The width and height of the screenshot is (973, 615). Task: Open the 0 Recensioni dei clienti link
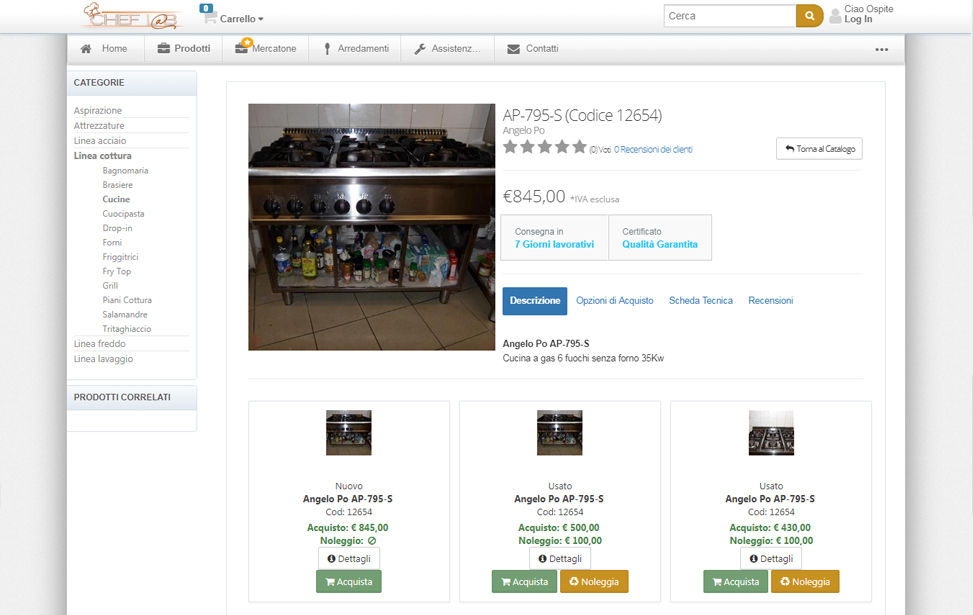653,150
